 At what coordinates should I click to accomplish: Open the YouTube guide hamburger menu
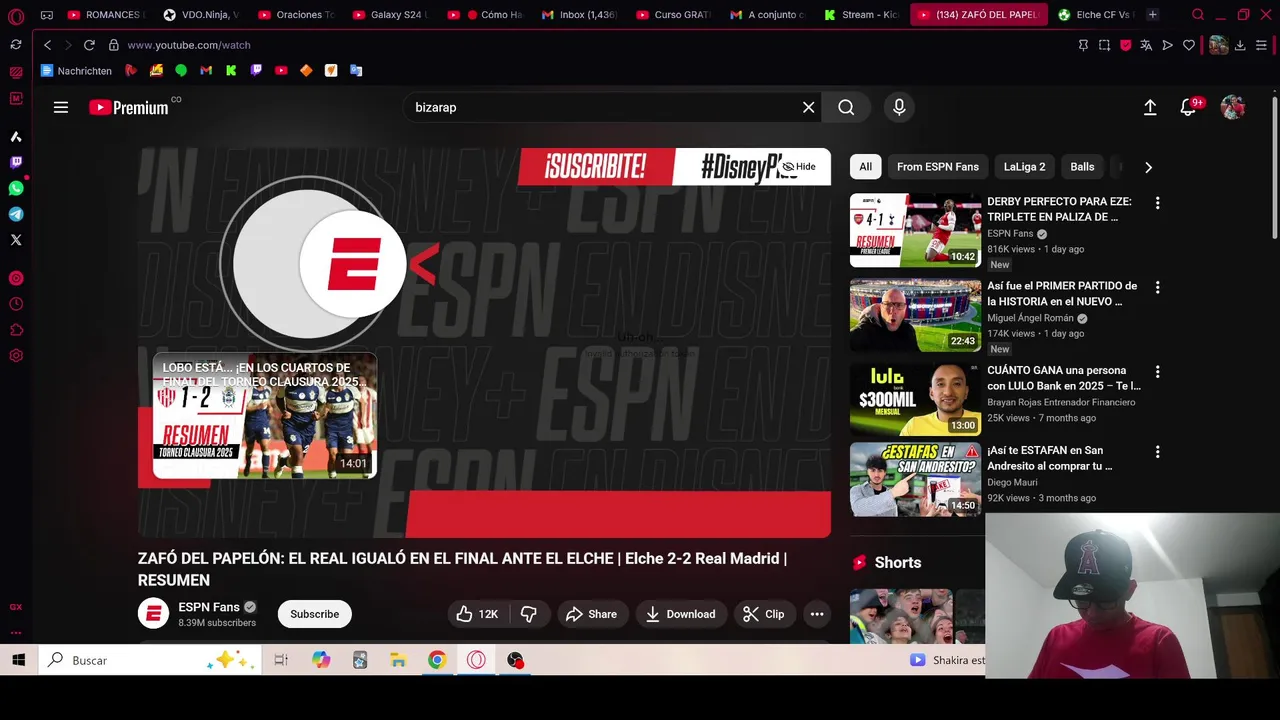click(x=61, y=107)
